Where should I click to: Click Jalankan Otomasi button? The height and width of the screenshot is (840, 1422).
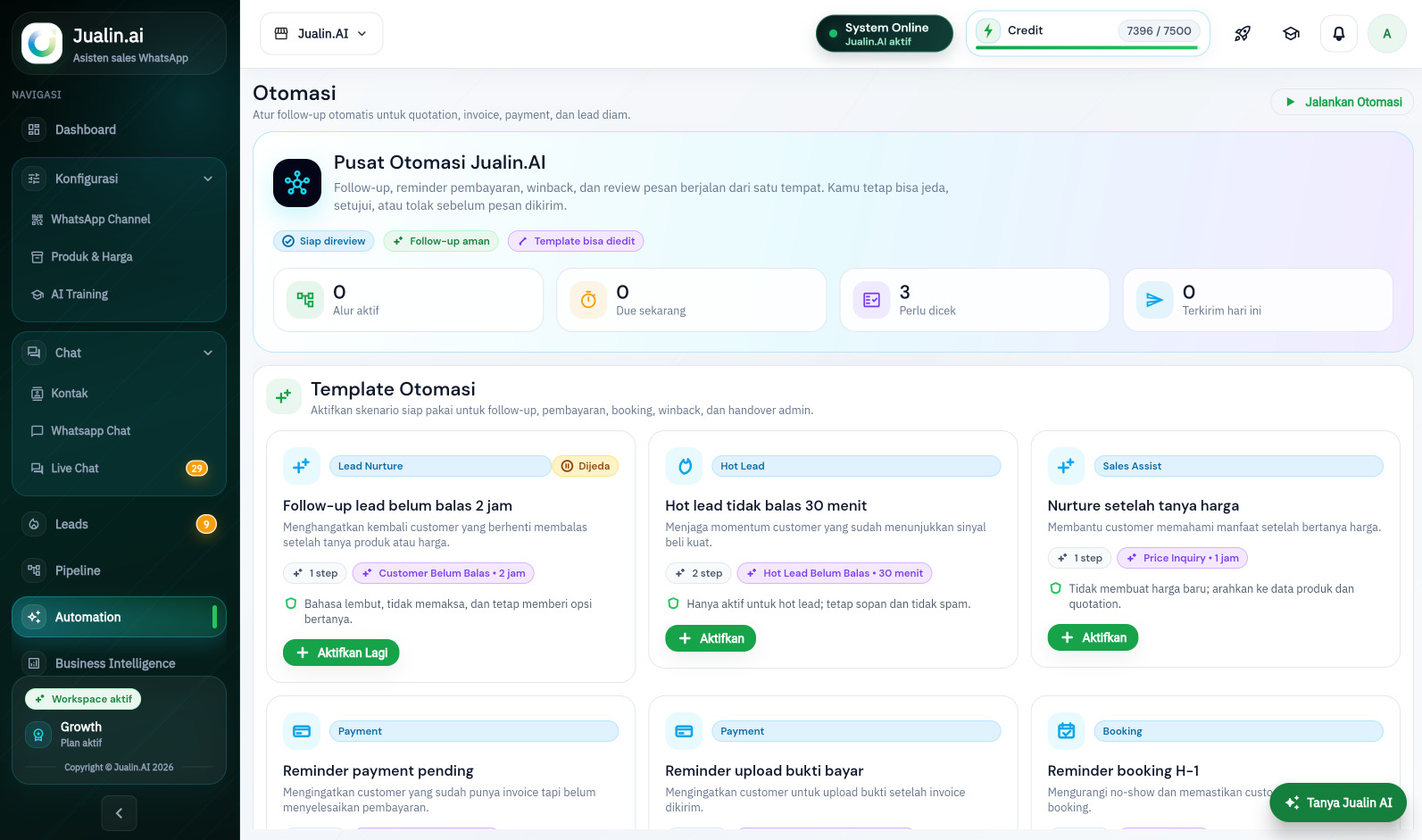pyautogui.click(x=1342, y=102)
